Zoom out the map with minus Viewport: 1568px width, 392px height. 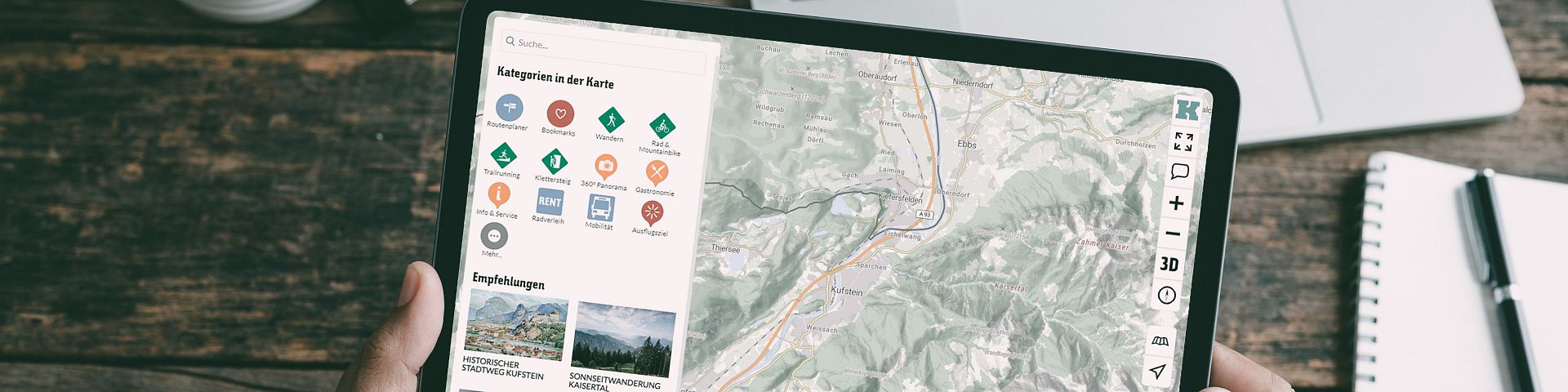[x=1173, y=234]
